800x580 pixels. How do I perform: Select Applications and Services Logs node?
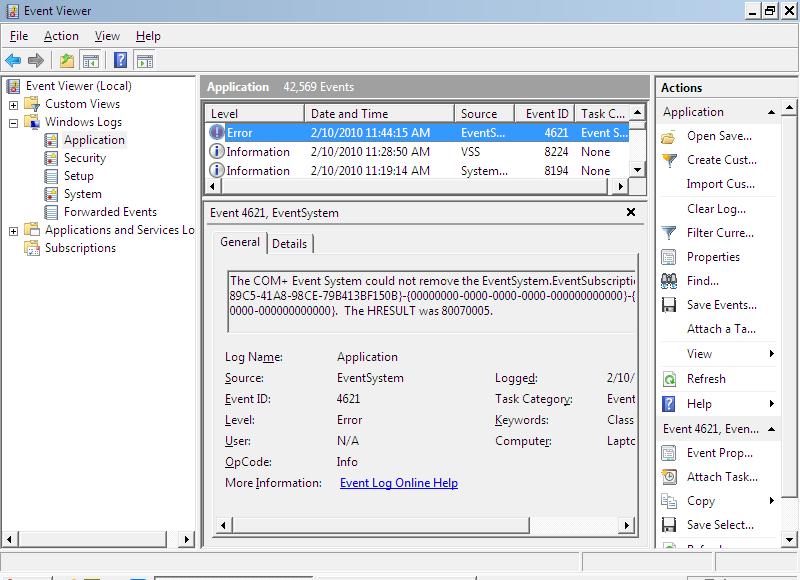coord(119,230)
